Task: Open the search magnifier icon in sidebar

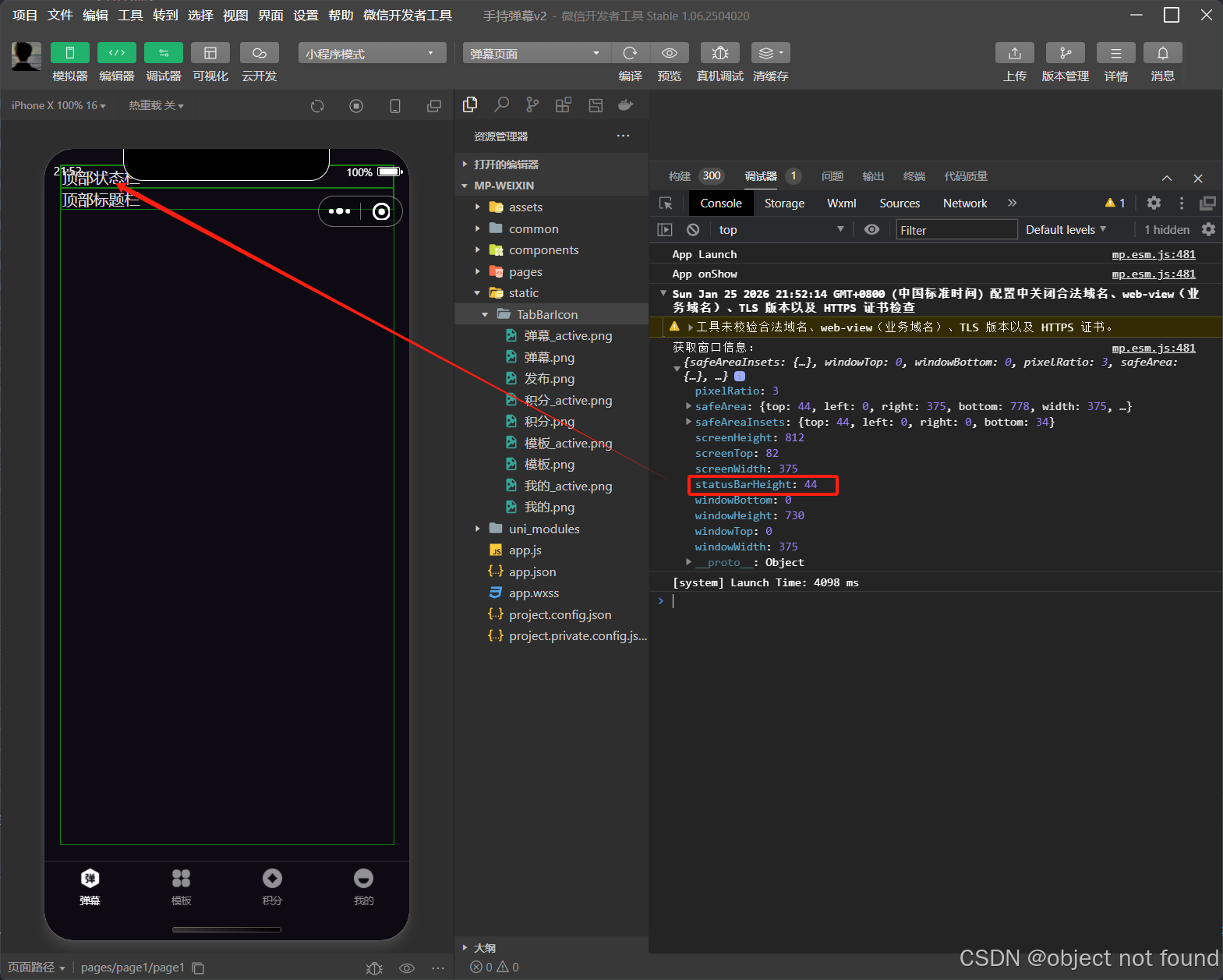Action: tap(502, 104)
